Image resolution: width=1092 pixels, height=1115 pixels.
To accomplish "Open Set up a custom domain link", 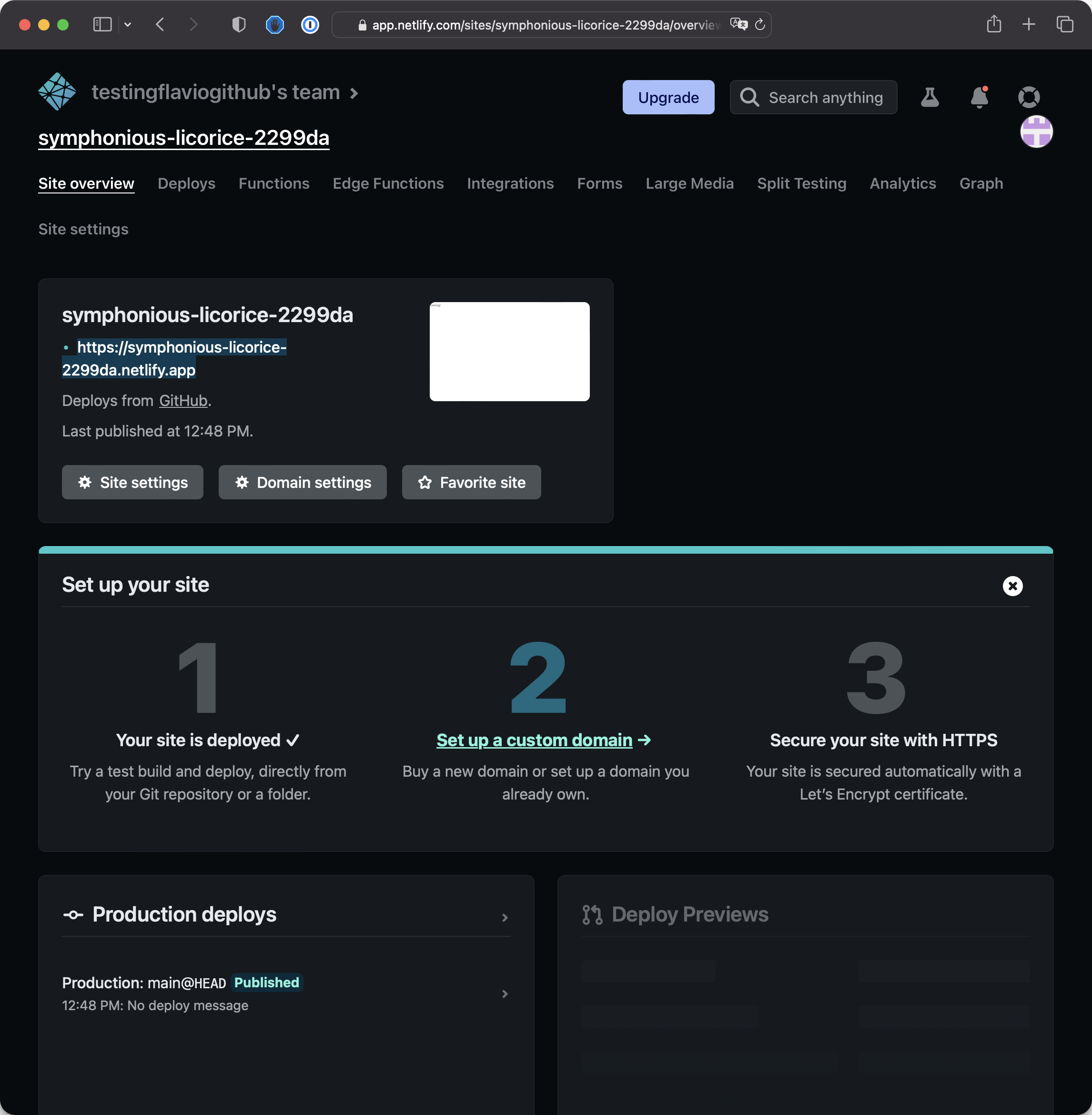I will tap(534, 740).
